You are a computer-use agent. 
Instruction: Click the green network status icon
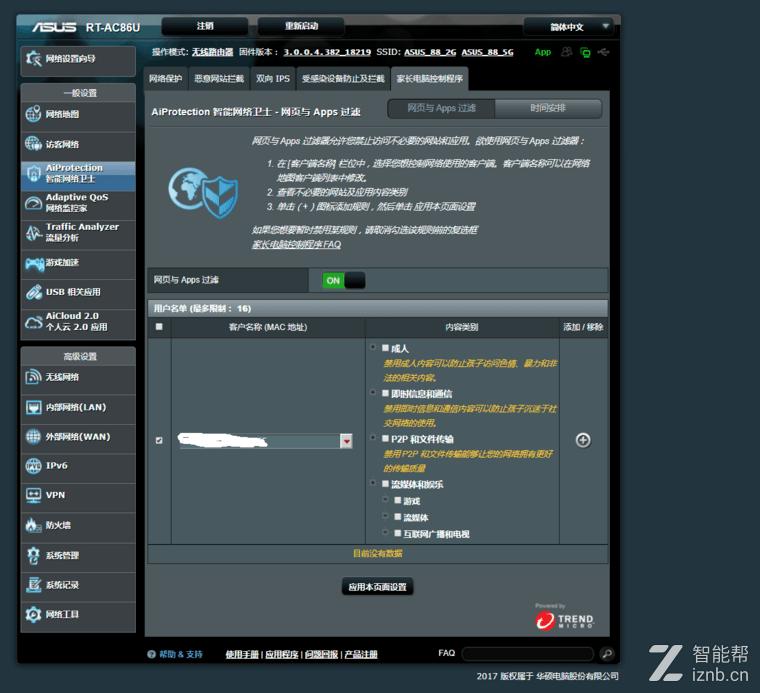[586, 52]
